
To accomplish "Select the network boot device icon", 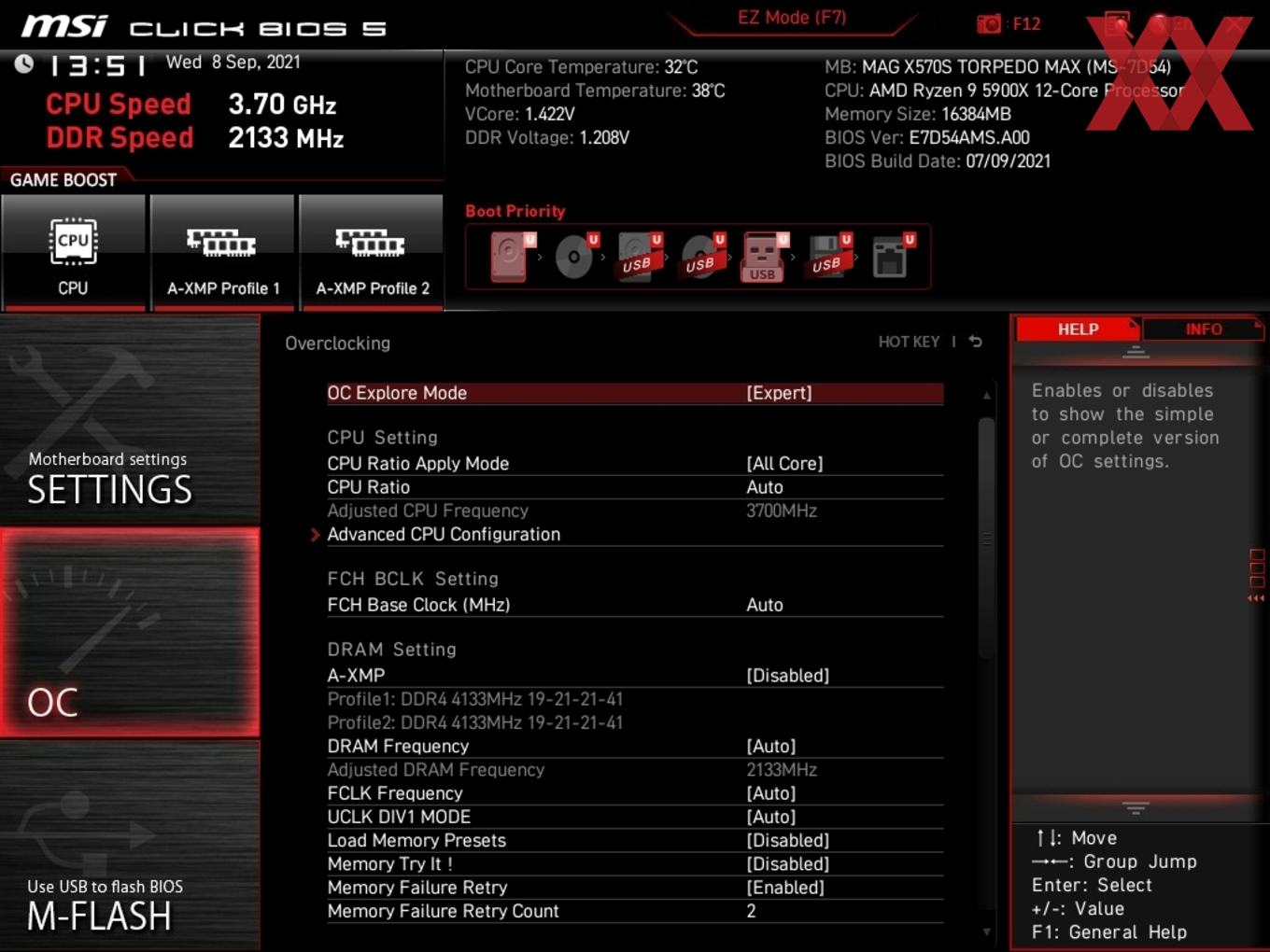I will click(892, 256).
